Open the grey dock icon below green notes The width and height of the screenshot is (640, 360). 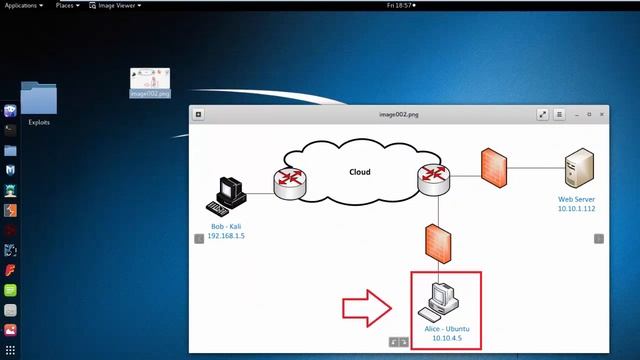10,310
